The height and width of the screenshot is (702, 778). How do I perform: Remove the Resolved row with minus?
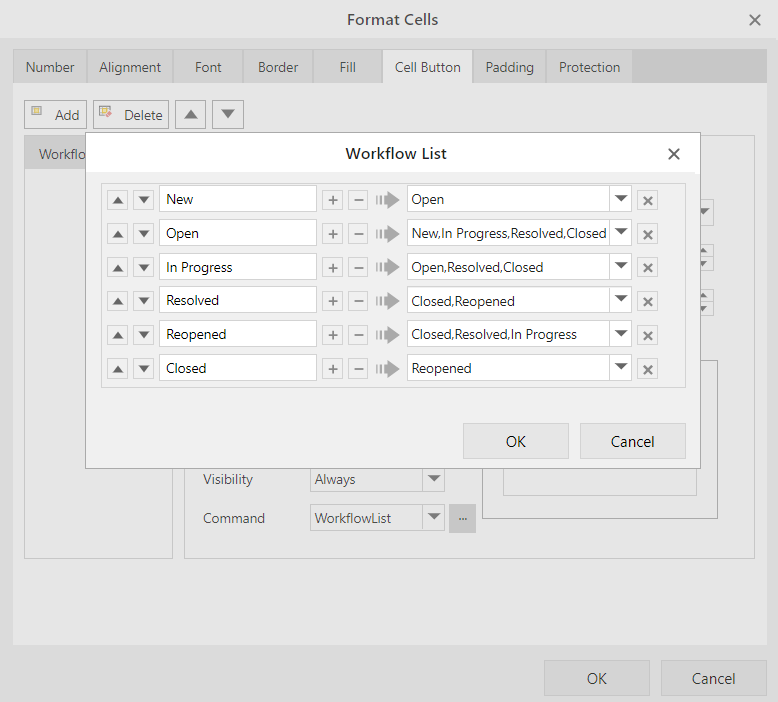click(x=358, y=301)
